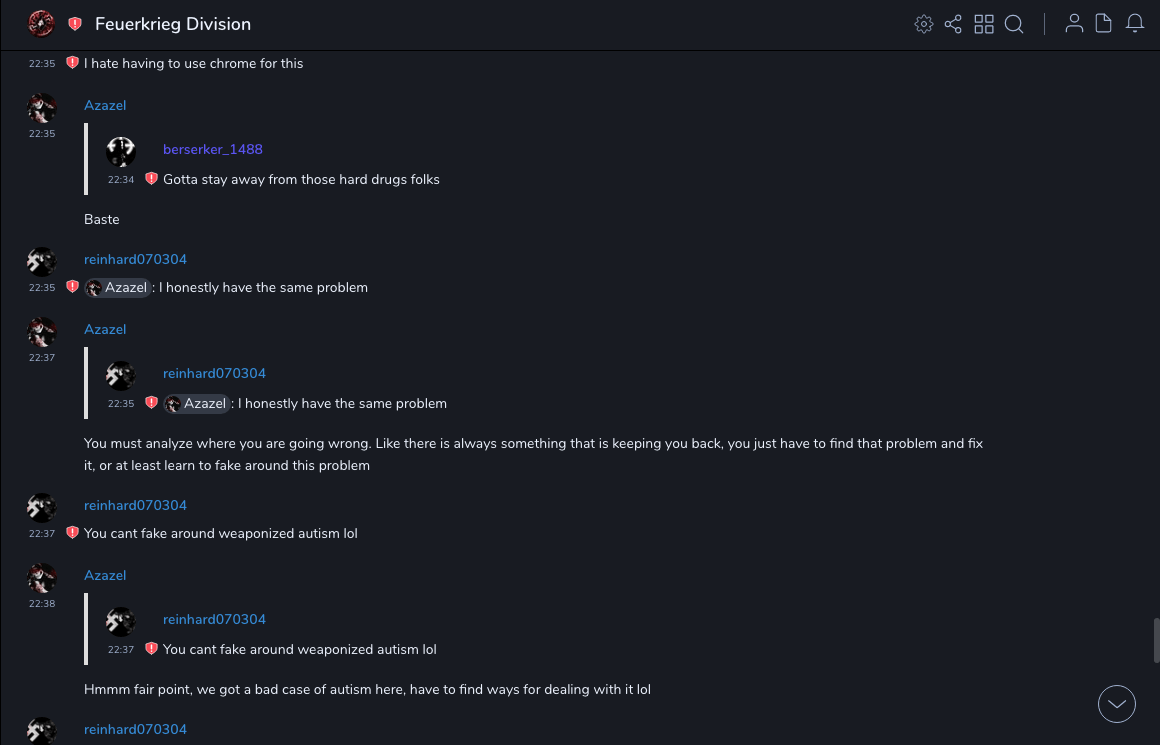Open the channel title in the header
The width and height of the screenshot is (1160, 745).
173,24
